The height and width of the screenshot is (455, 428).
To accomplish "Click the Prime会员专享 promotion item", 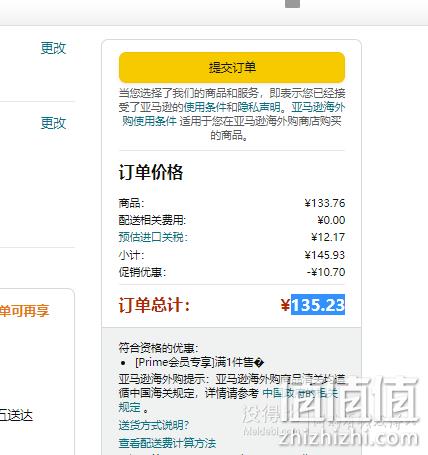I will pos(200,362).
